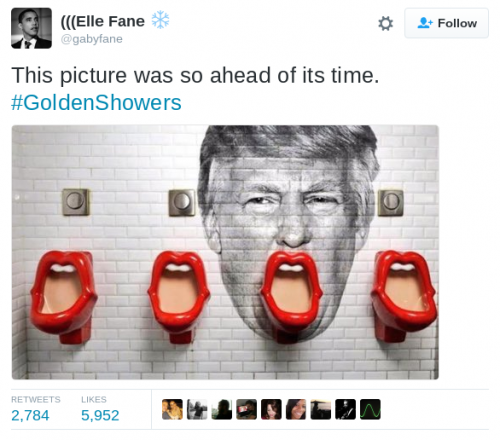The width and height of the screenshot is (500, 440).
Task: Open the @gabyfane handle link
Action: [92, 39]
